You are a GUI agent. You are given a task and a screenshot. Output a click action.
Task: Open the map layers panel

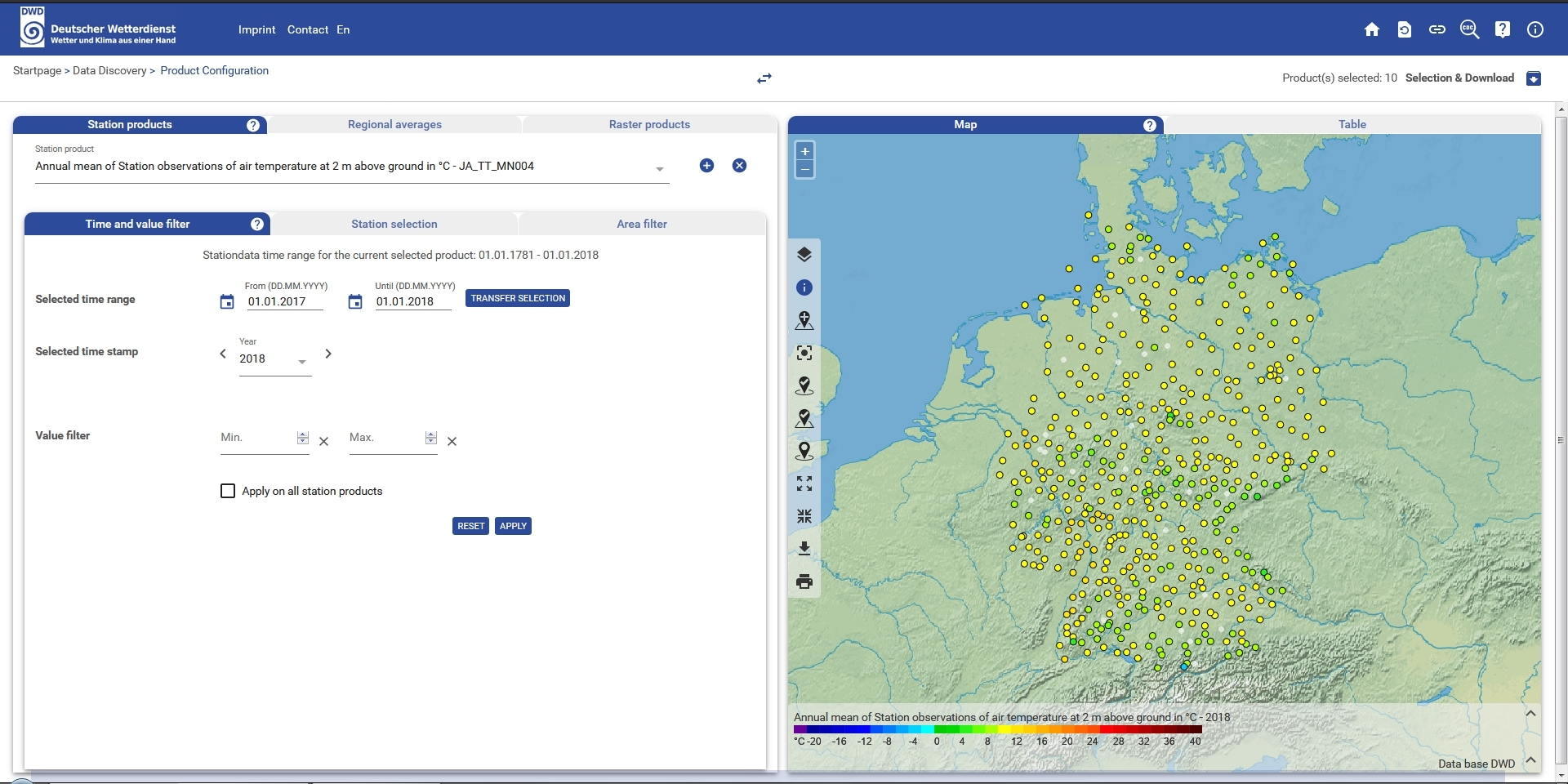coord(804,255)
